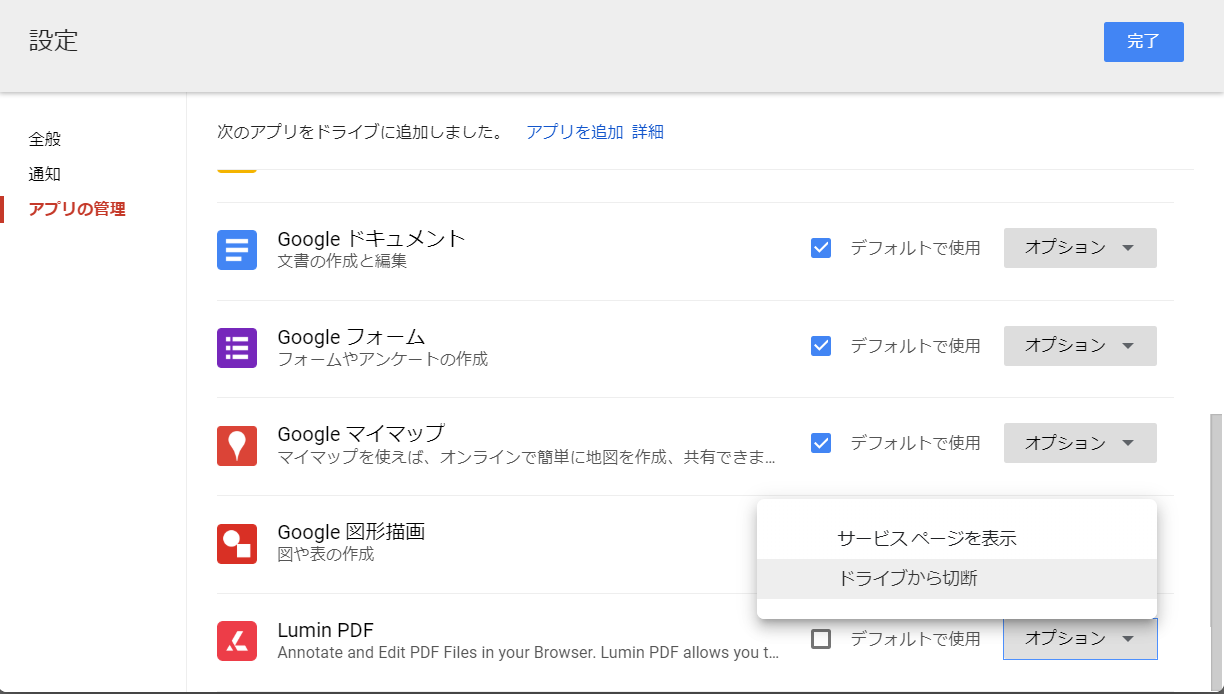This screenshot has height=694, width=1224.
Task: Uncheck デフォルトで使用 for Google フォーム
Action: tap(821, 346)
